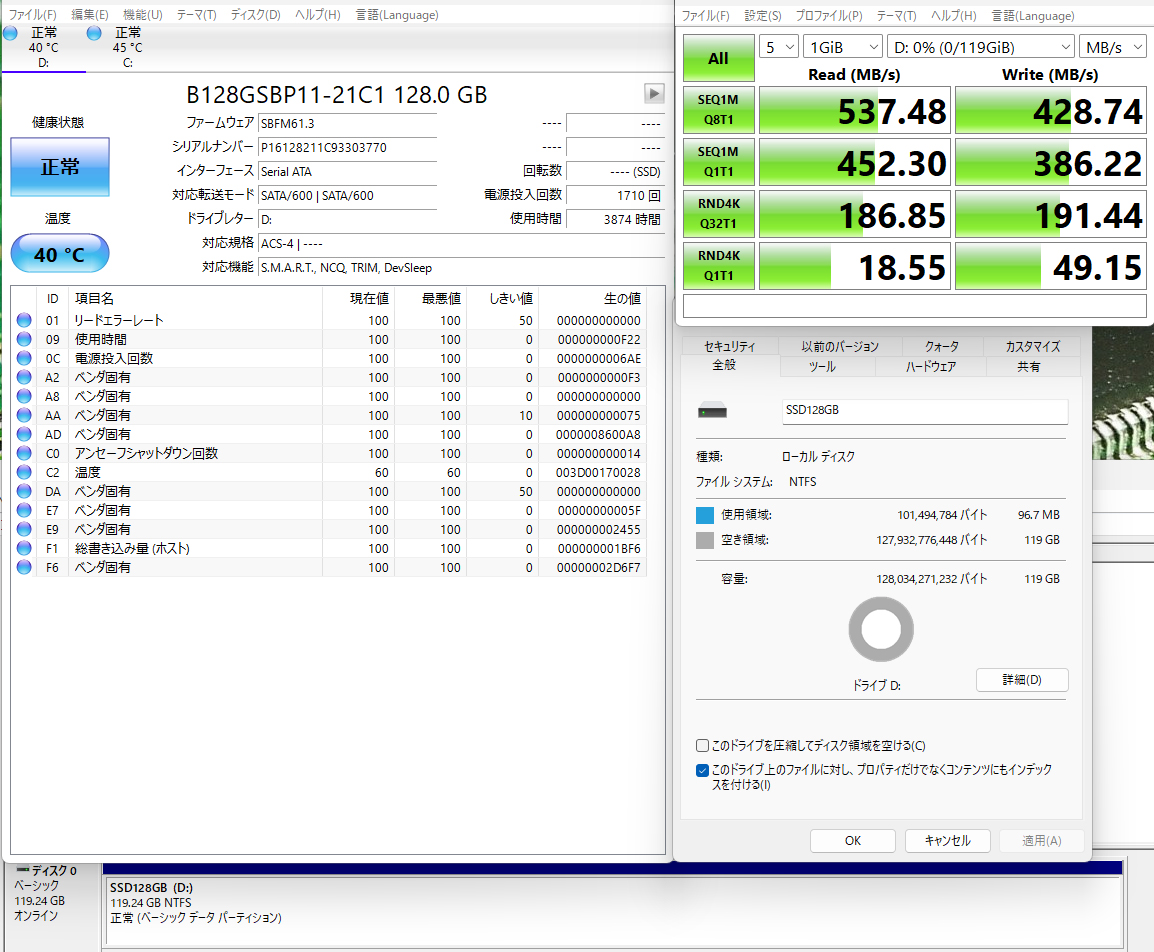
Task: Expand the MB/s unit dropdown
Action: [1112, 47]
